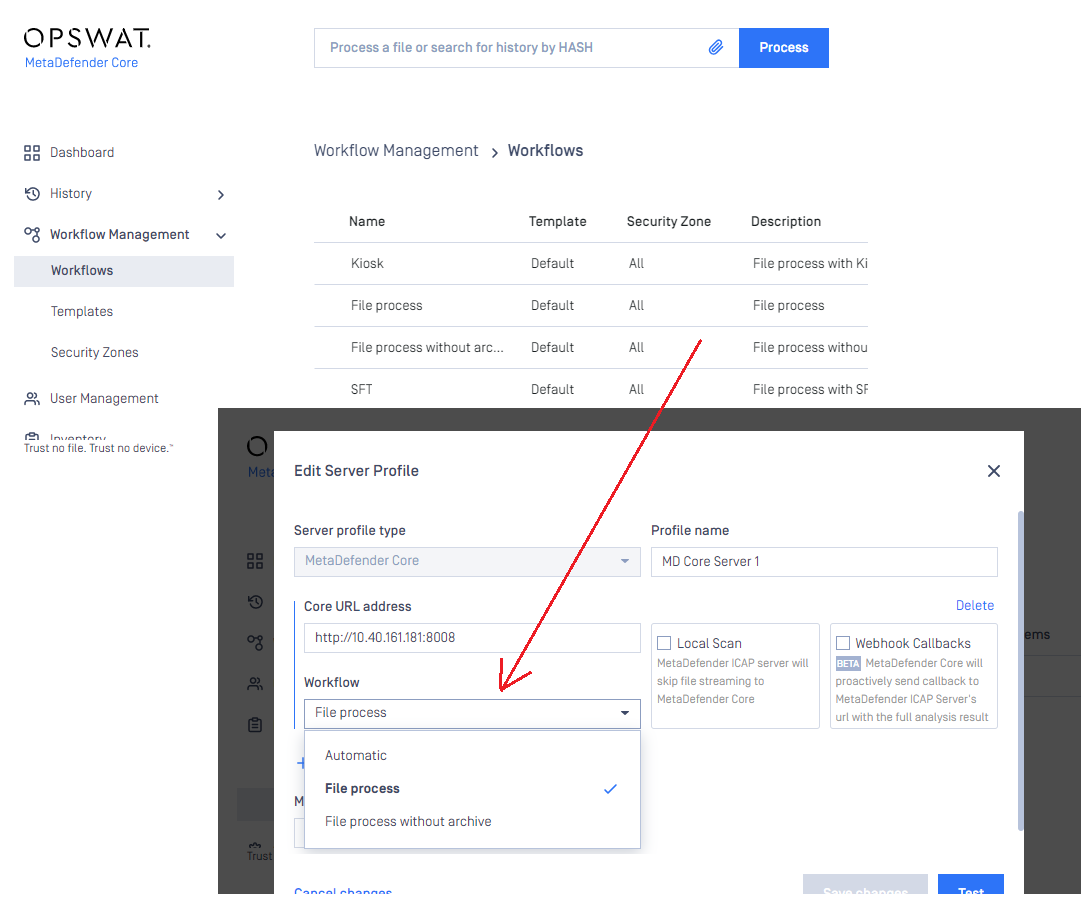Screen dimensions: 1082x897
Task: Enable the Local Scan checkbox
Action: click(664, 643)
